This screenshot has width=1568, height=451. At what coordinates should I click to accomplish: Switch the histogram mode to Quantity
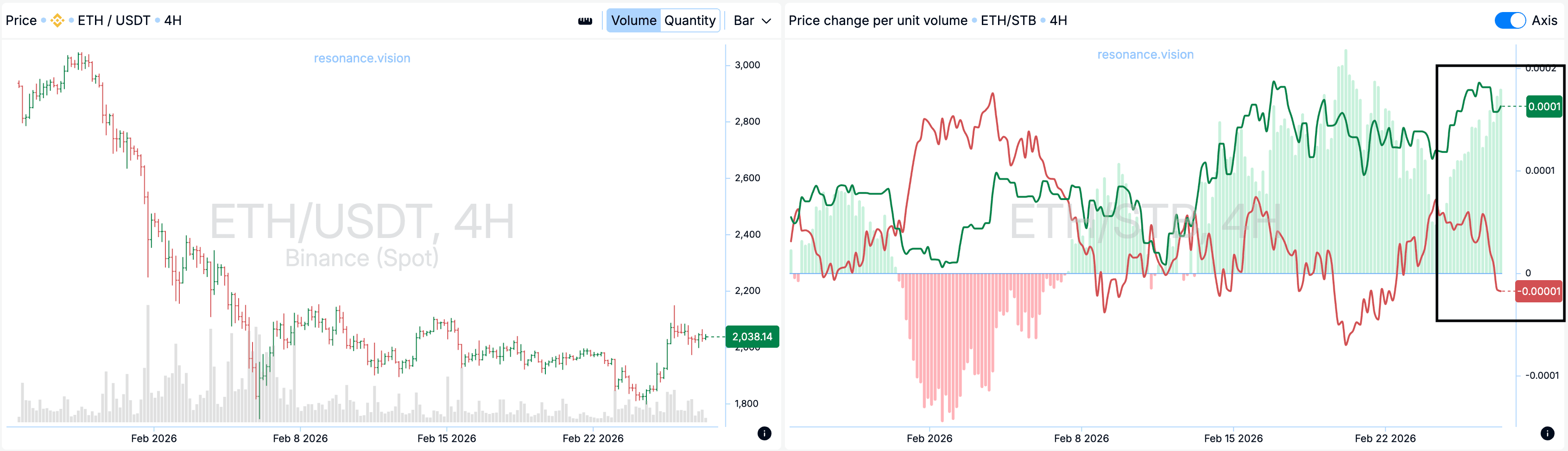tap(689, 21)
